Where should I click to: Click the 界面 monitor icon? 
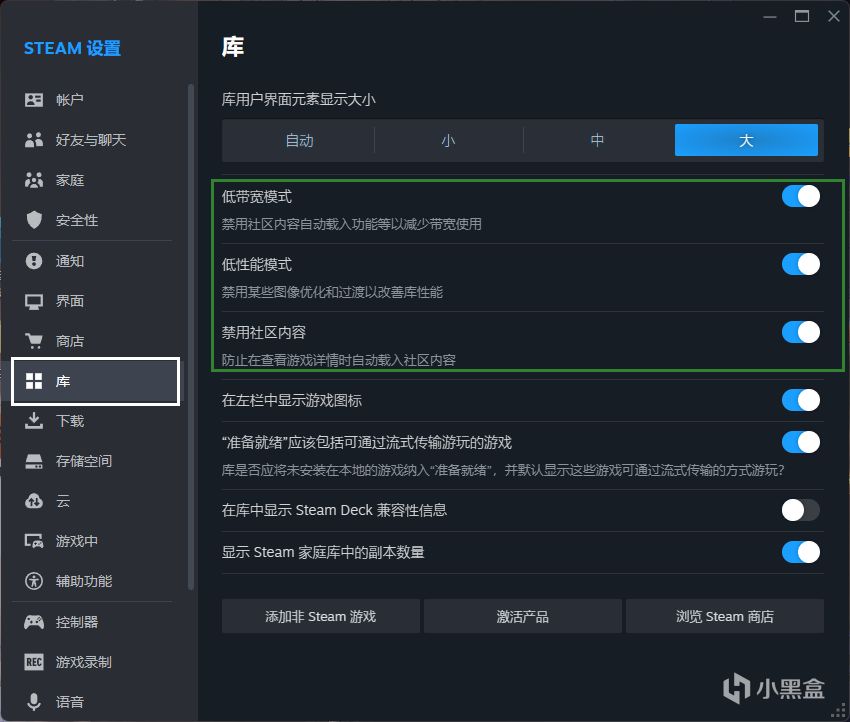34,301
